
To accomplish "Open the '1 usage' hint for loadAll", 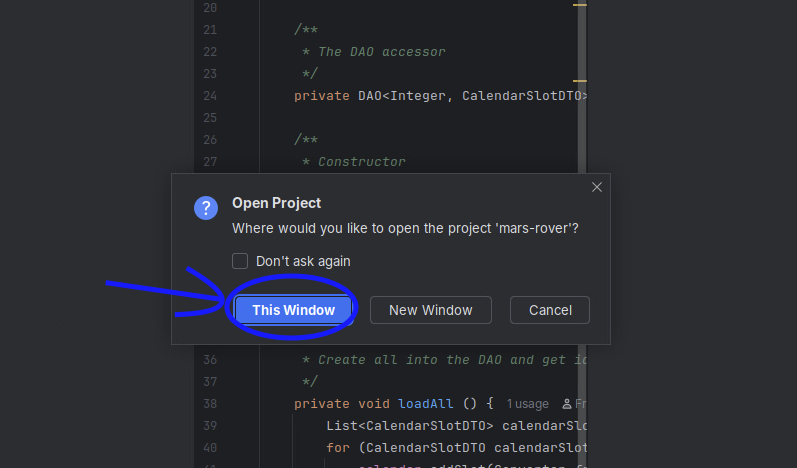I will tap(527, 404).
